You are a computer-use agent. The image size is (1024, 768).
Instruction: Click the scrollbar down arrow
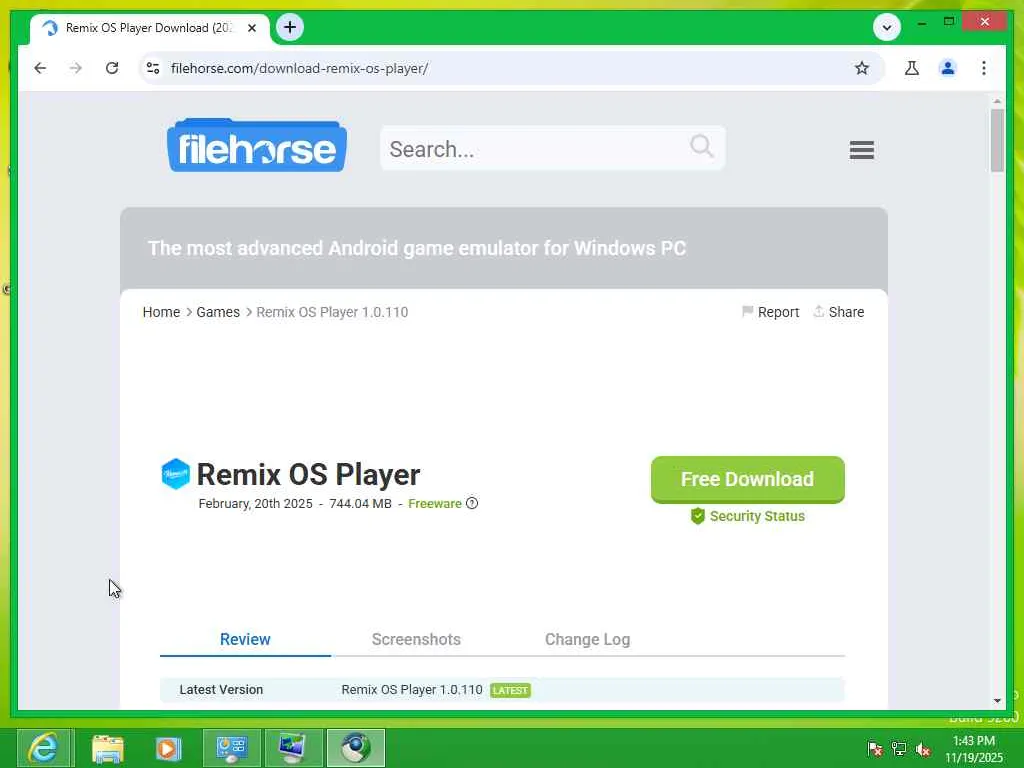pos(997,701)
